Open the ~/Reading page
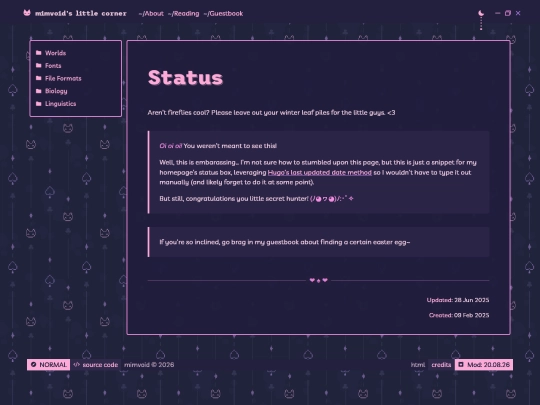This screenshot has width=540, height=405. [183, 13]
